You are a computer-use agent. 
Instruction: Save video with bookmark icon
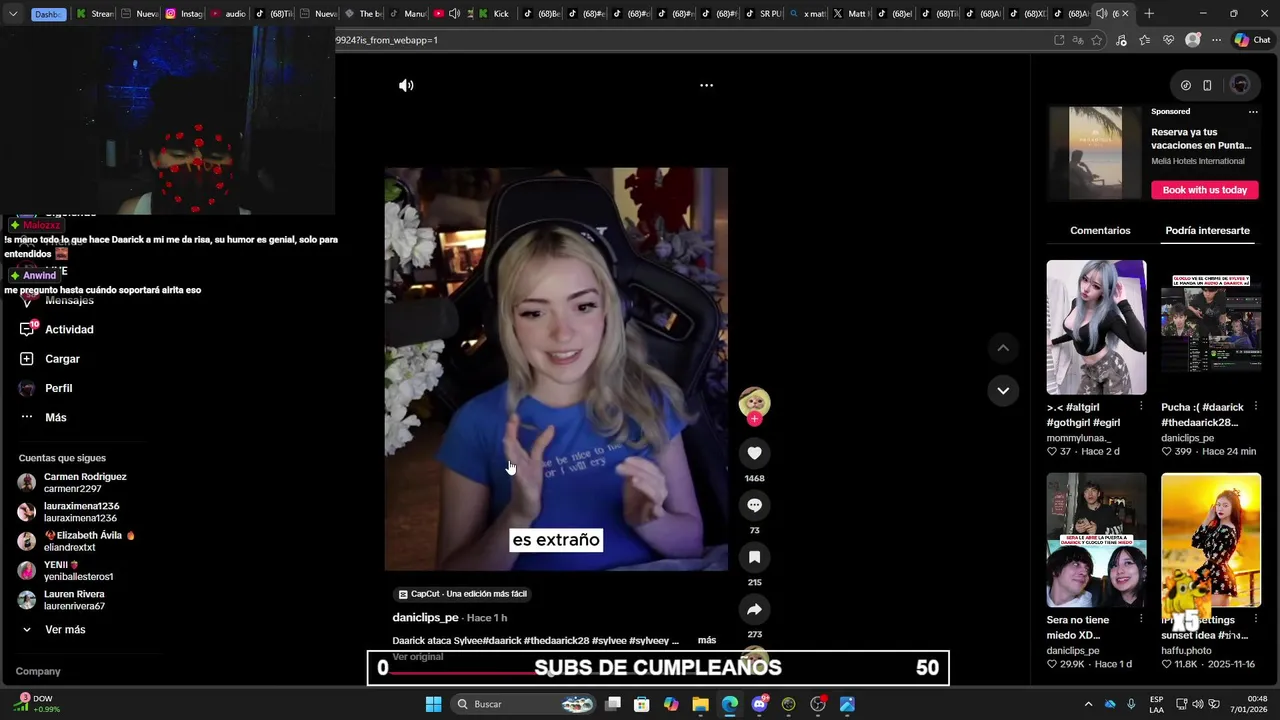click(x=754, y=557)
